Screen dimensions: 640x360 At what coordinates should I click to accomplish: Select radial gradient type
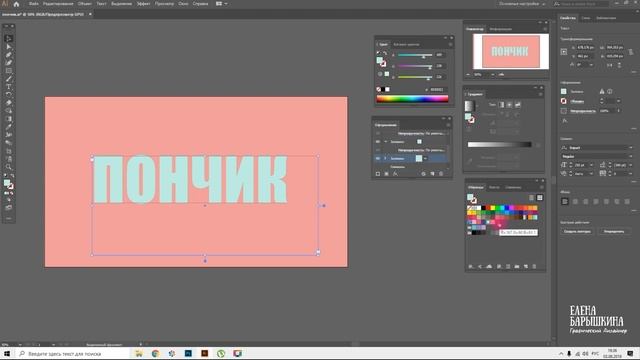tap(509, 105)
